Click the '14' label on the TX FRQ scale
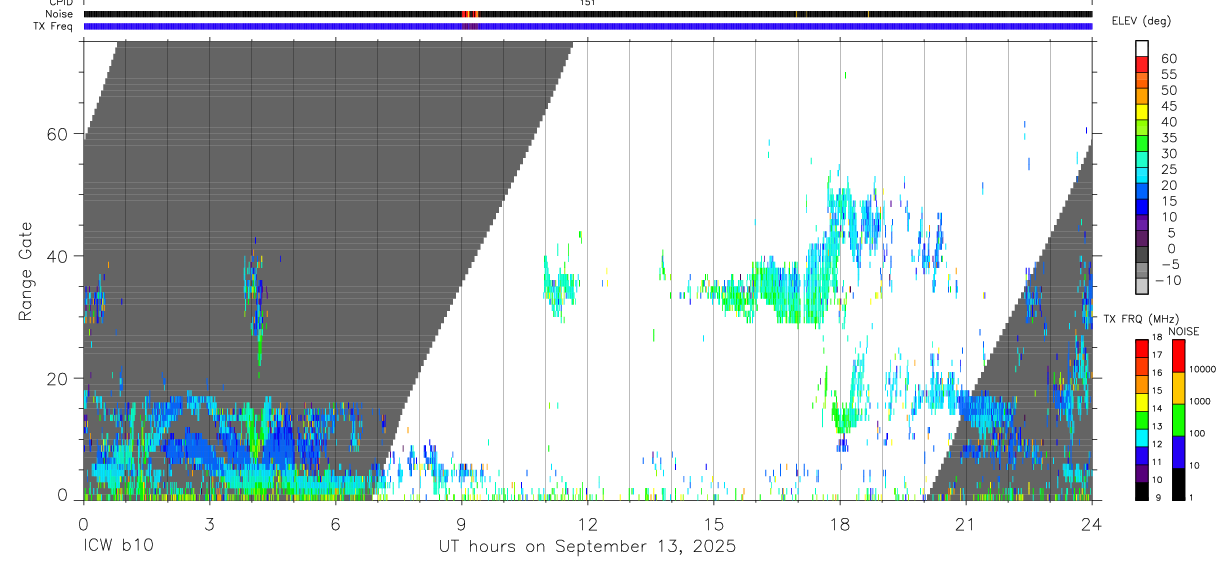1228x567 pixels. point(1157,408)
